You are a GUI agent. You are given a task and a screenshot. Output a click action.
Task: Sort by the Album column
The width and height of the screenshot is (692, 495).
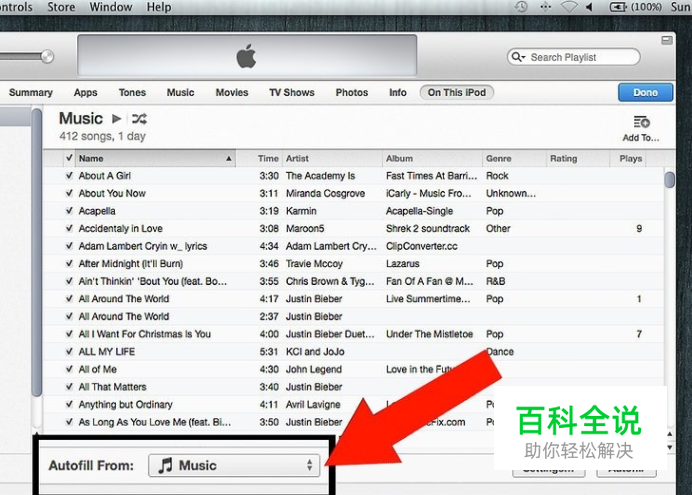tap(432, 158)
